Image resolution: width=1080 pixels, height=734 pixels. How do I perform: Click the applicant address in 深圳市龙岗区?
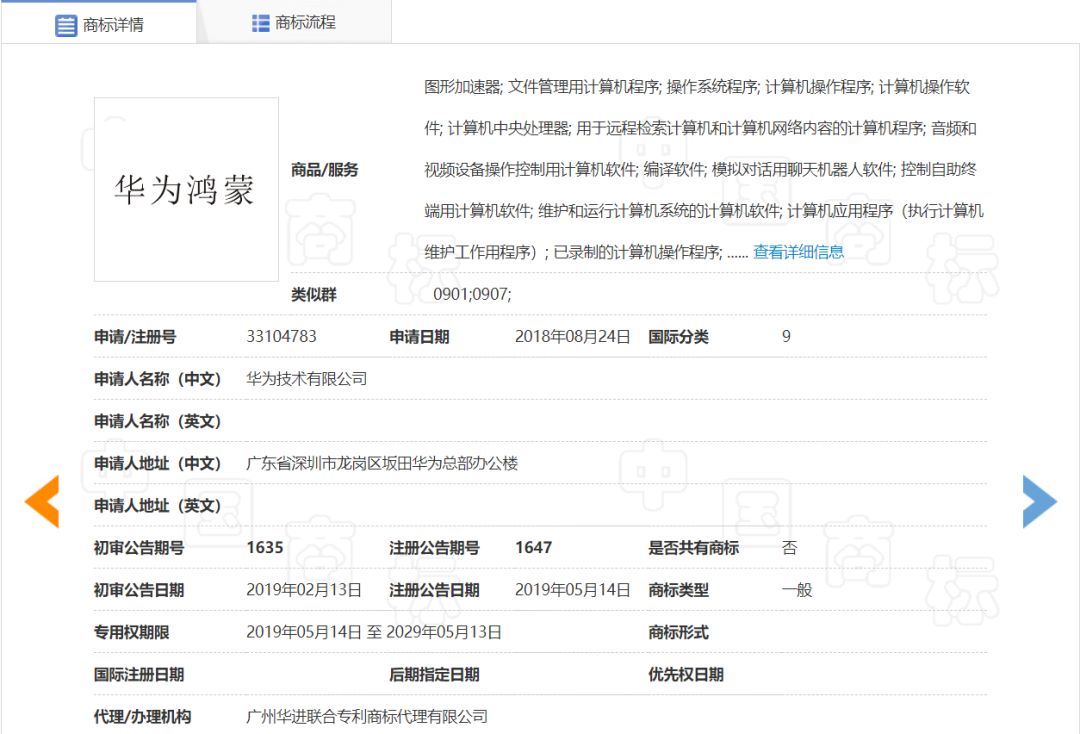click(382, 463)
